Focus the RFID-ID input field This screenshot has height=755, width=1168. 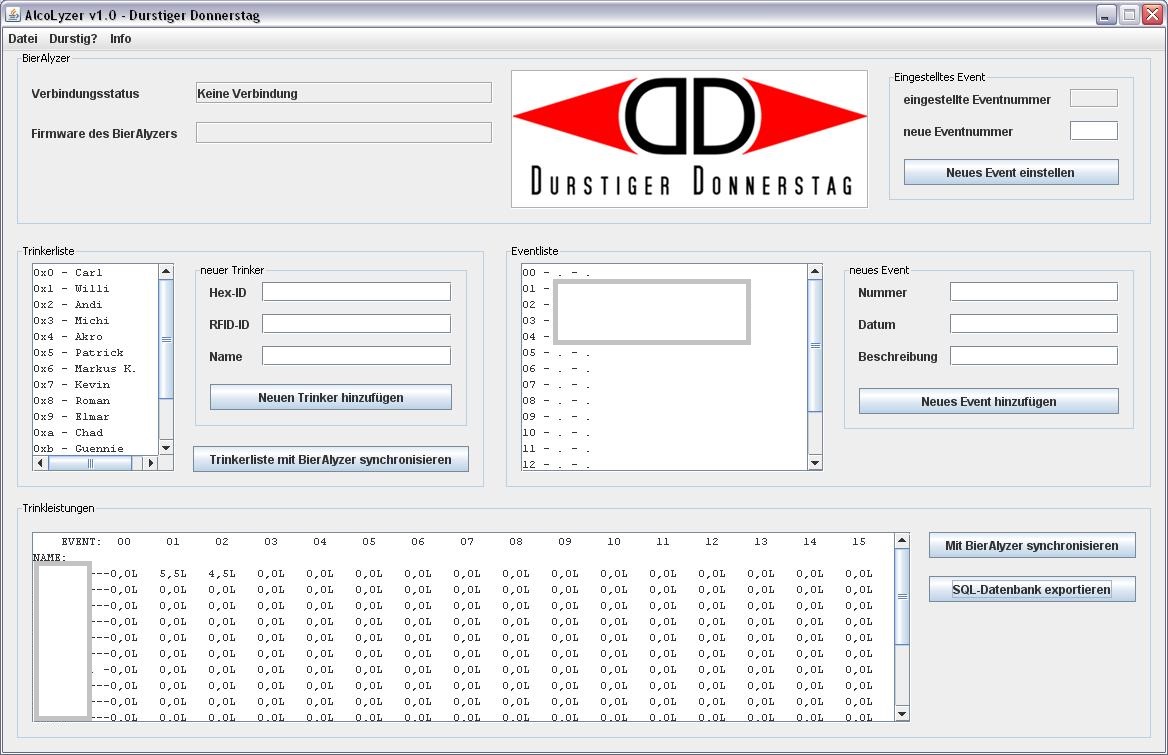click(356, 323)
